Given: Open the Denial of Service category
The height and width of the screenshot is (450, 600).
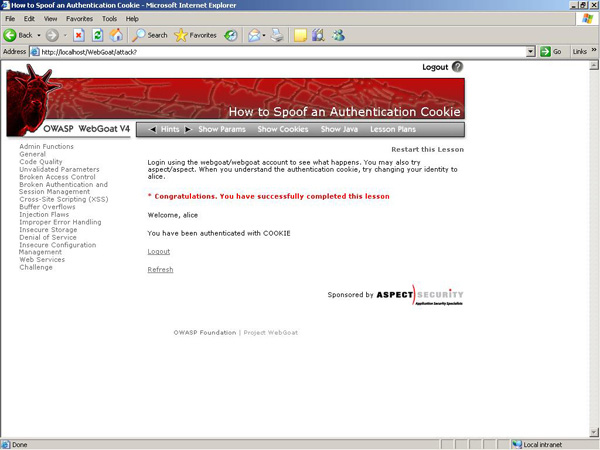Looking at the screenshot, I should tap(48, 237).
